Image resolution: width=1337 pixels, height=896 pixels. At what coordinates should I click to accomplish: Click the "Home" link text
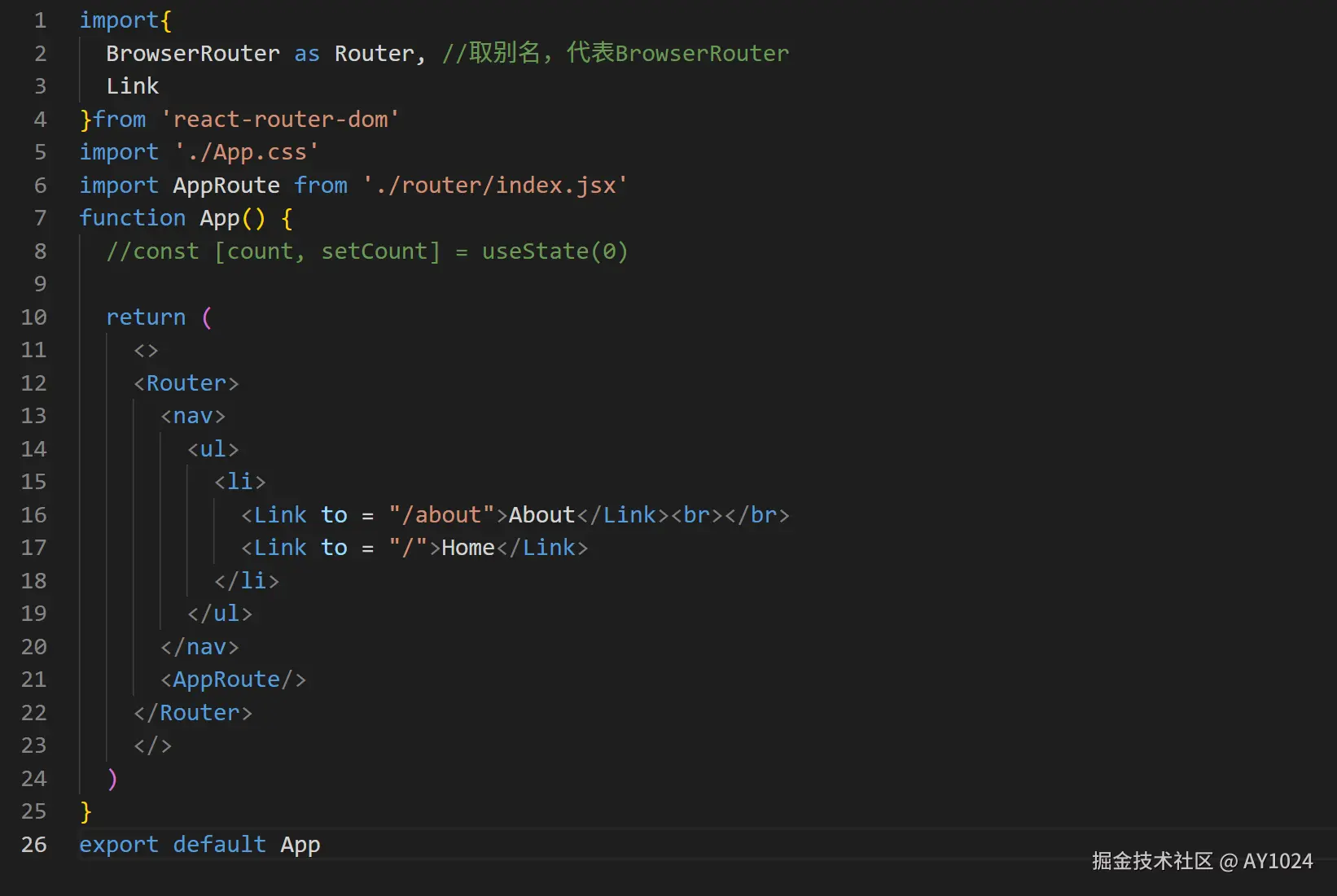pyautogui.click(x=468, y=548)
